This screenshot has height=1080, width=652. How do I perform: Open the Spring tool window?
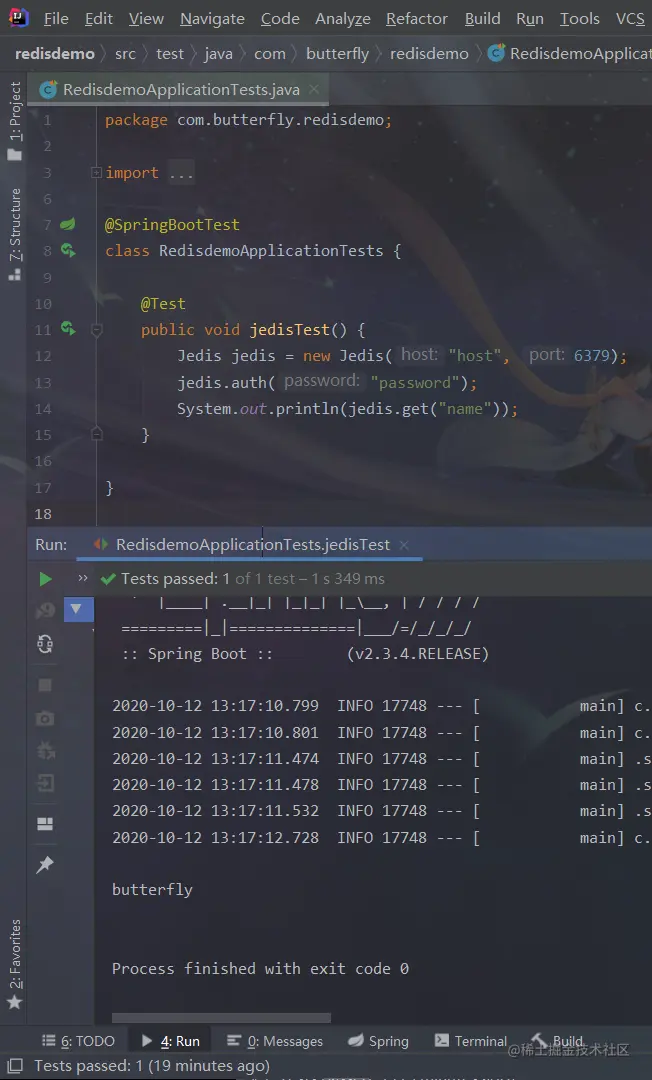click(x=378, y=1041)
